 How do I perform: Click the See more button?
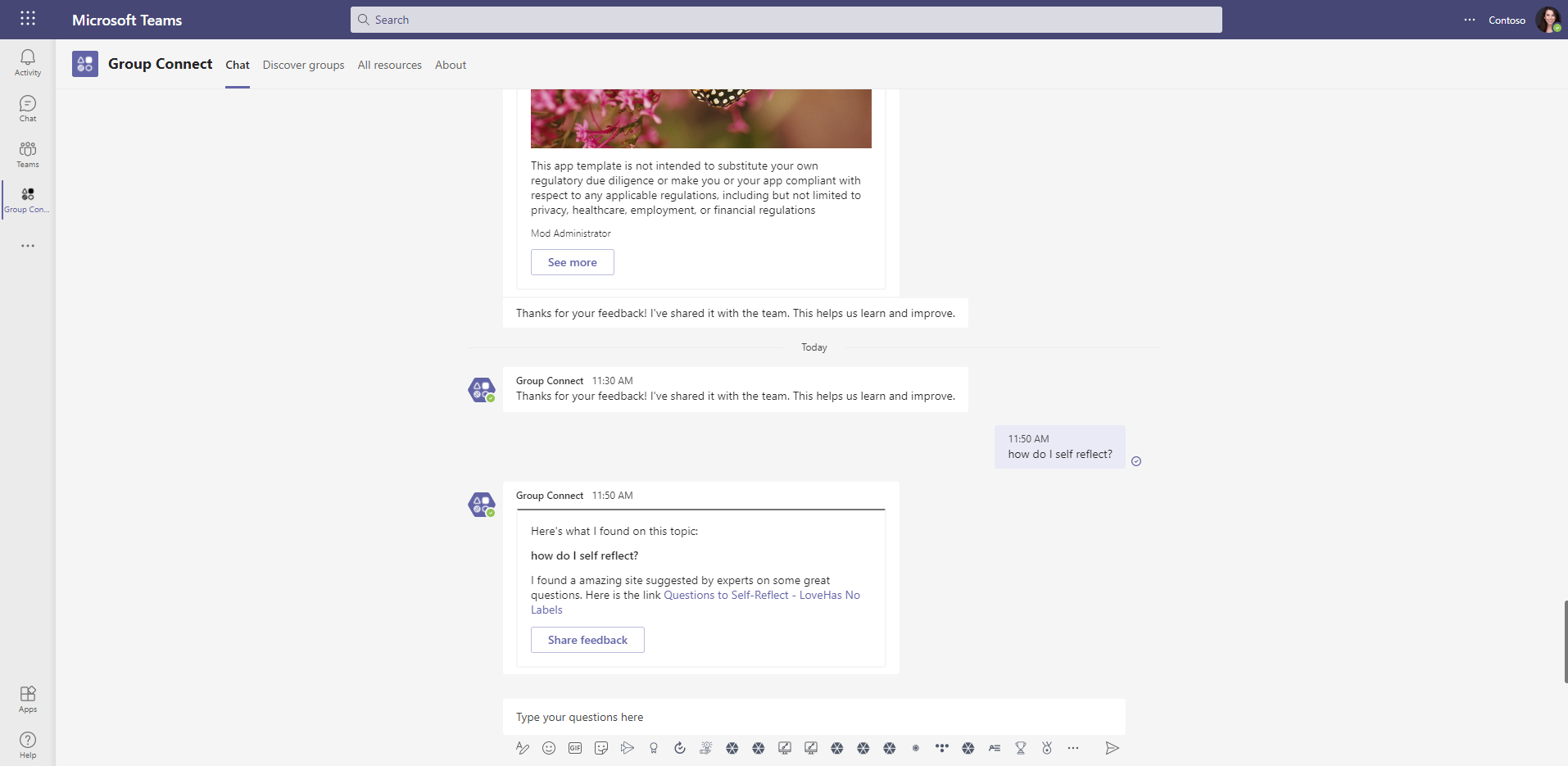coord(573,262)
